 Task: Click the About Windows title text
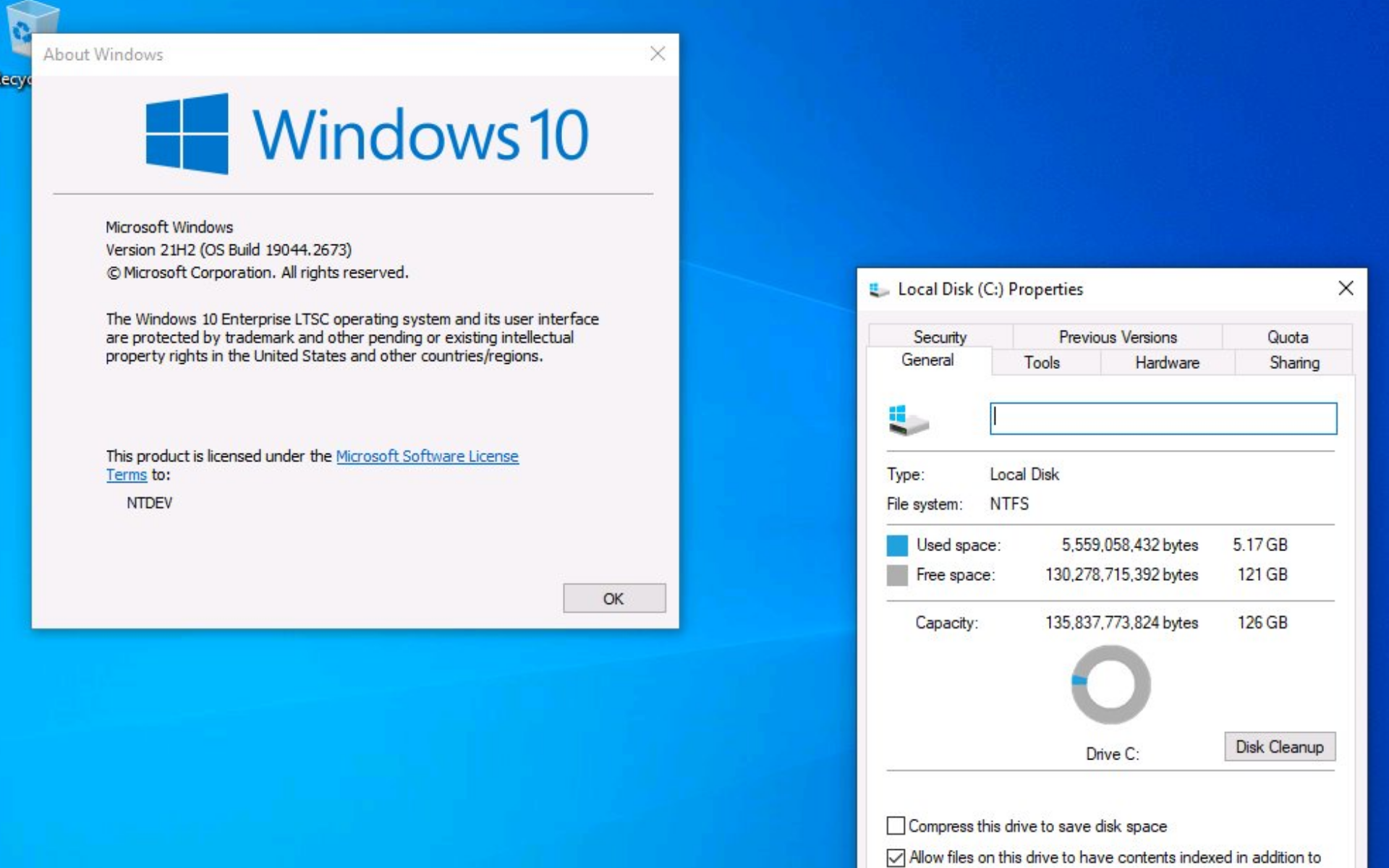coord(103,54)
